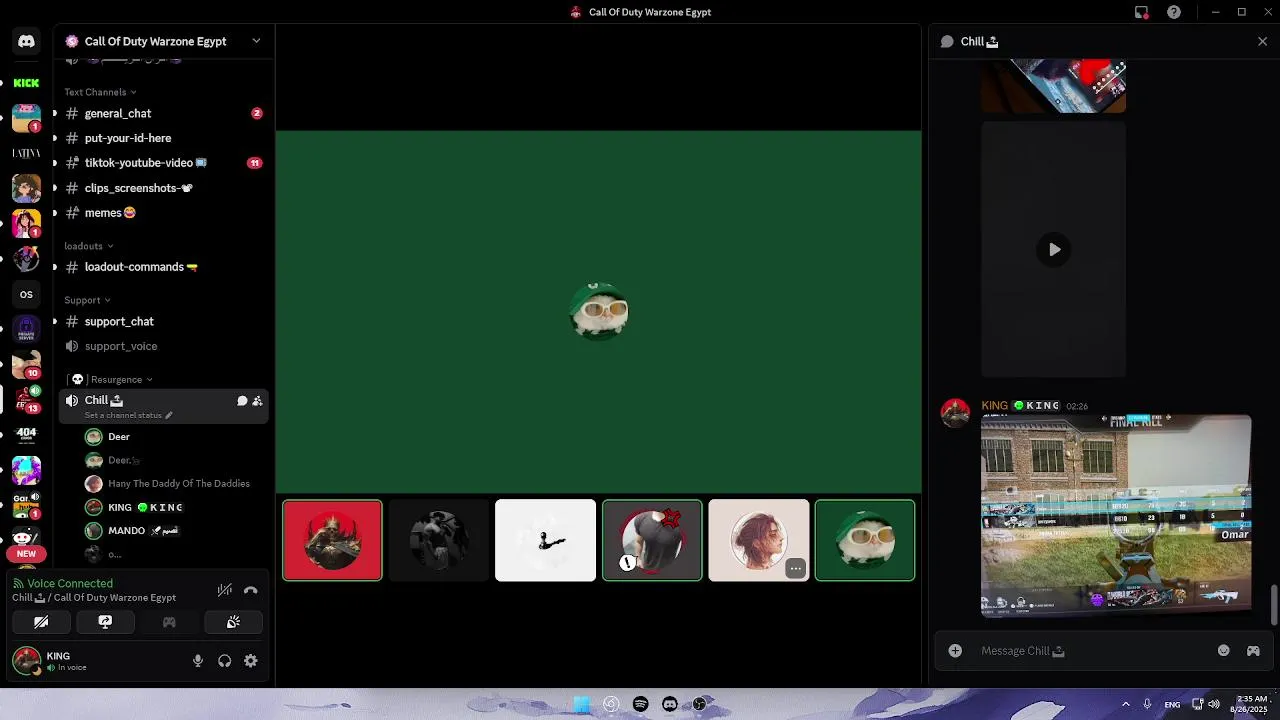Collapse the Support category
The image size is (1280, 720).
pos(87,300)
